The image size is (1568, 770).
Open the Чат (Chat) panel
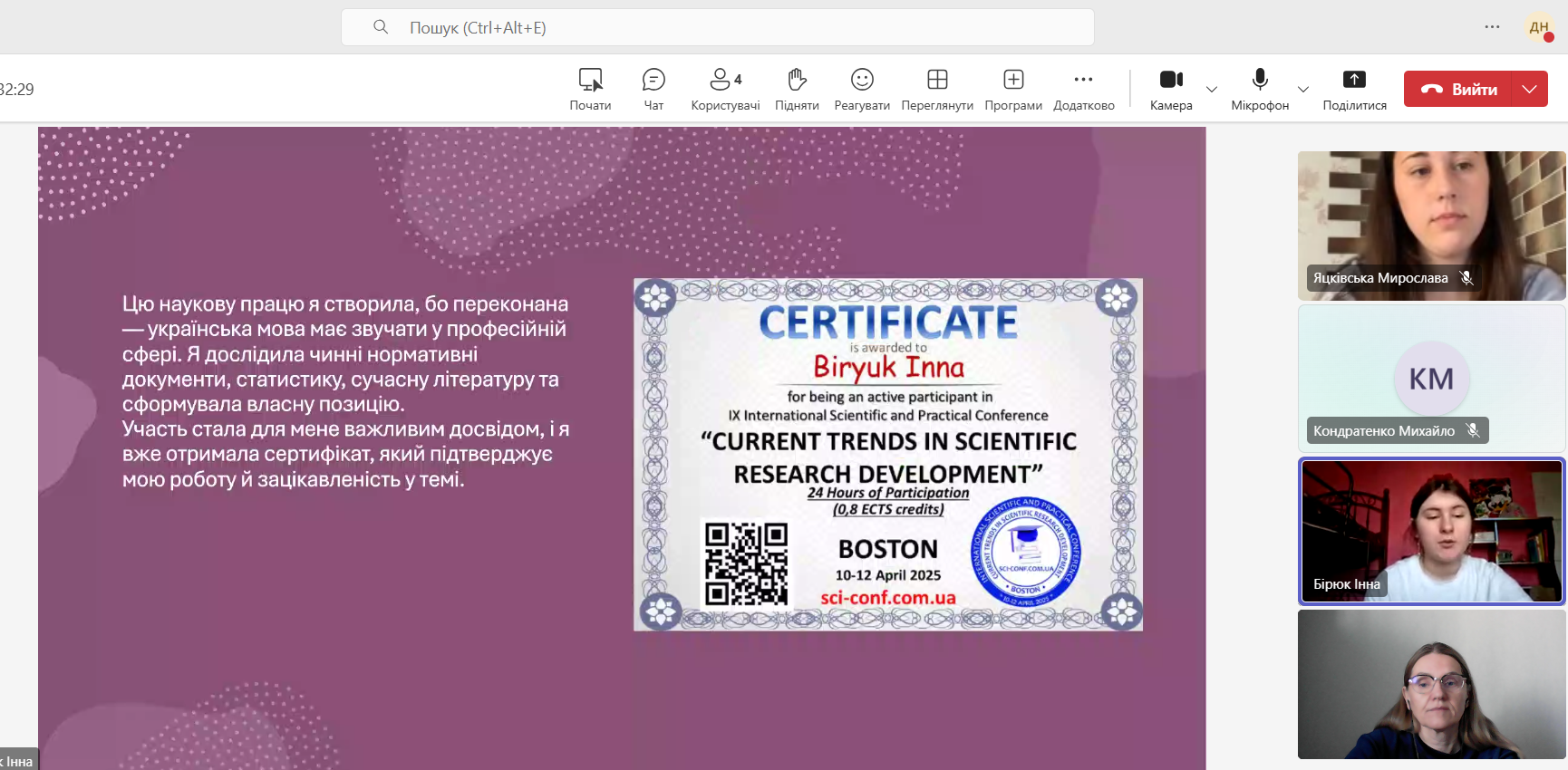[653, 89]
